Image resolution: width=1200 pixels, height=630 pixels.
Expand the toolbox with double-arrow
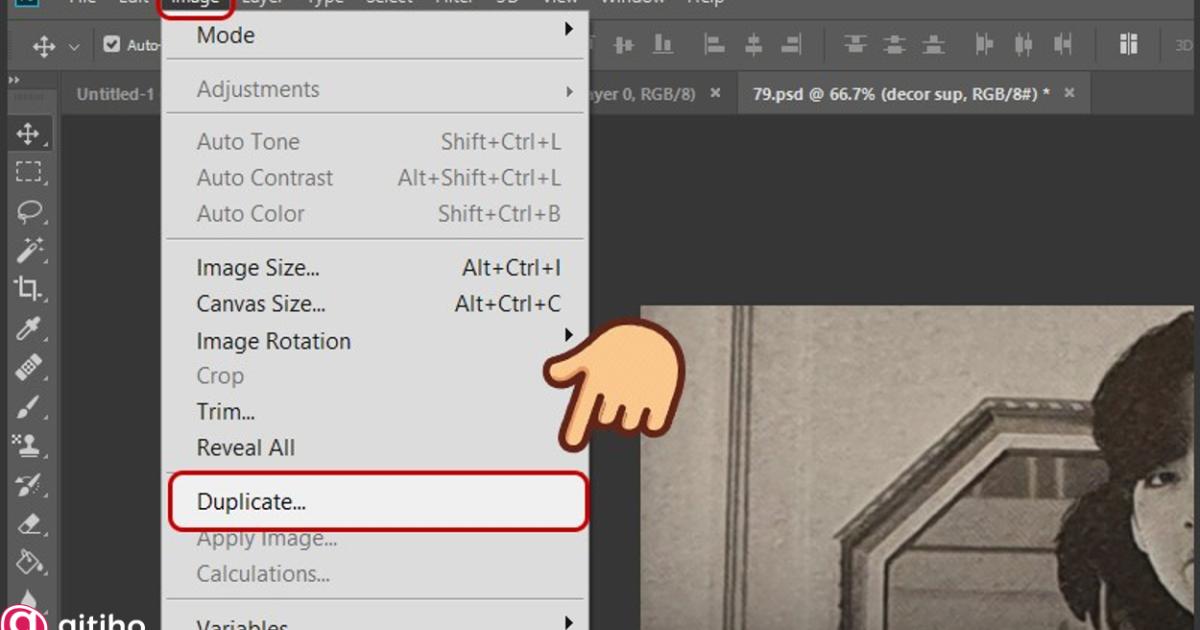pyautogui.click(x=14, y=80)
